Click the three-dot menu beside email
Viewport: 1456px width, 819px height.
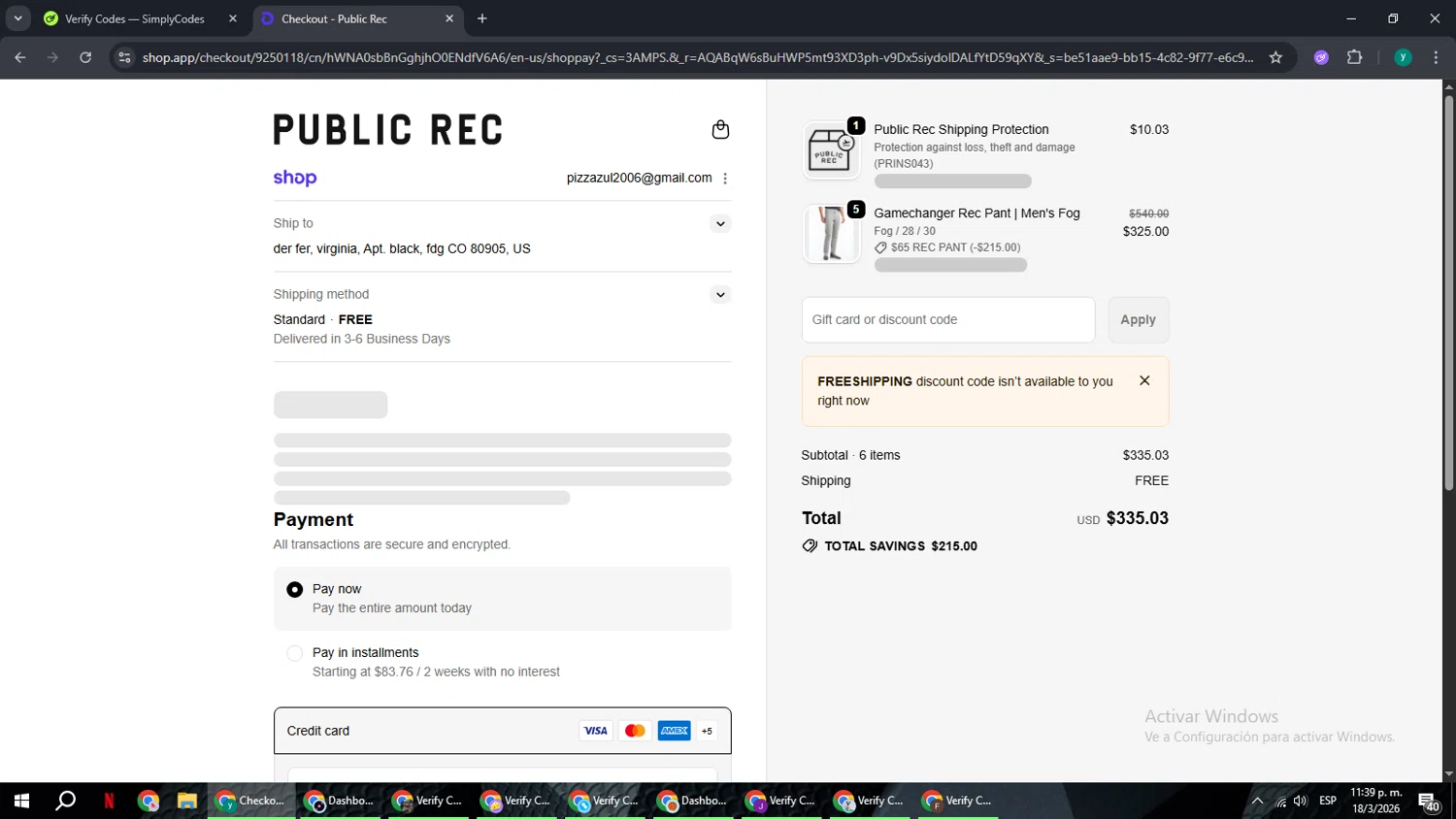(x=725, y=179)
